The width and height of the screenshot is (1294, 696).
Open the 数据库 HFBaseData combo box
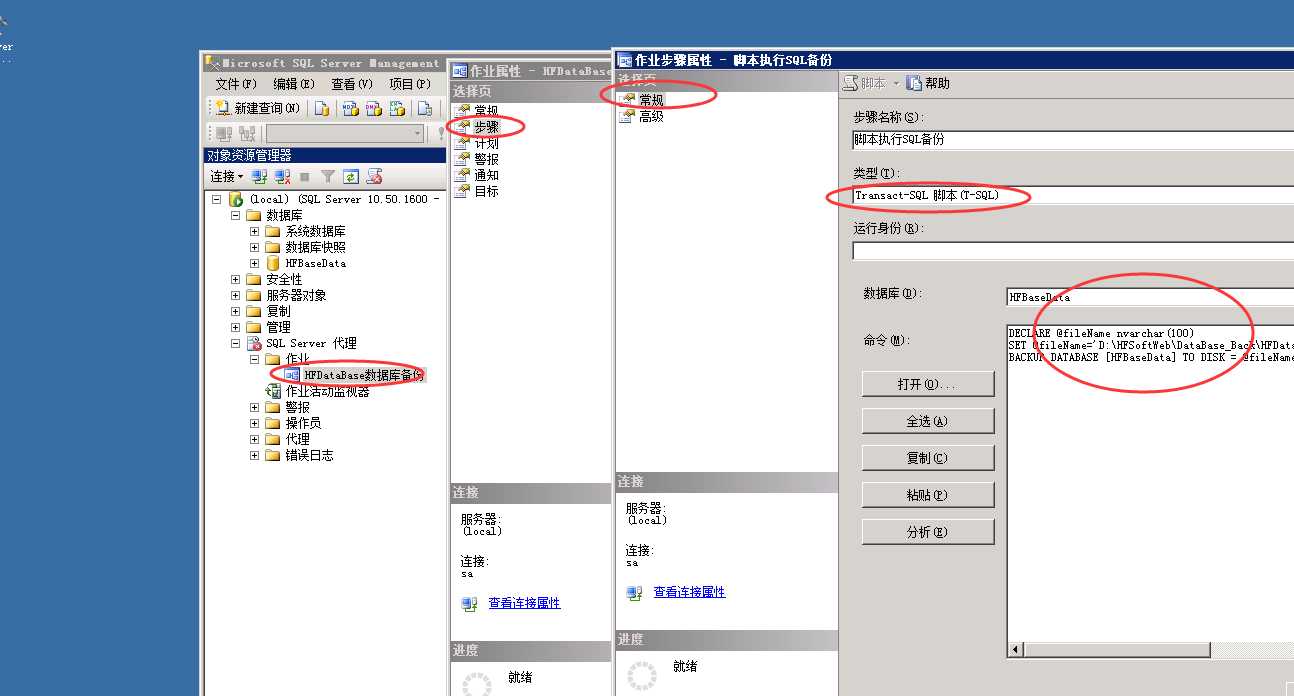pos(1150,297)
